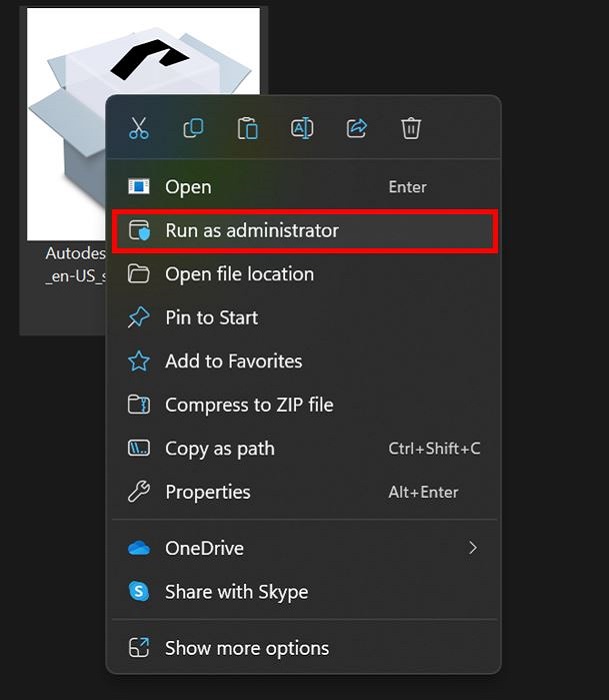The image size is (609, 700).
Task: Choose Add to Favorites
Action: [304, 361]
